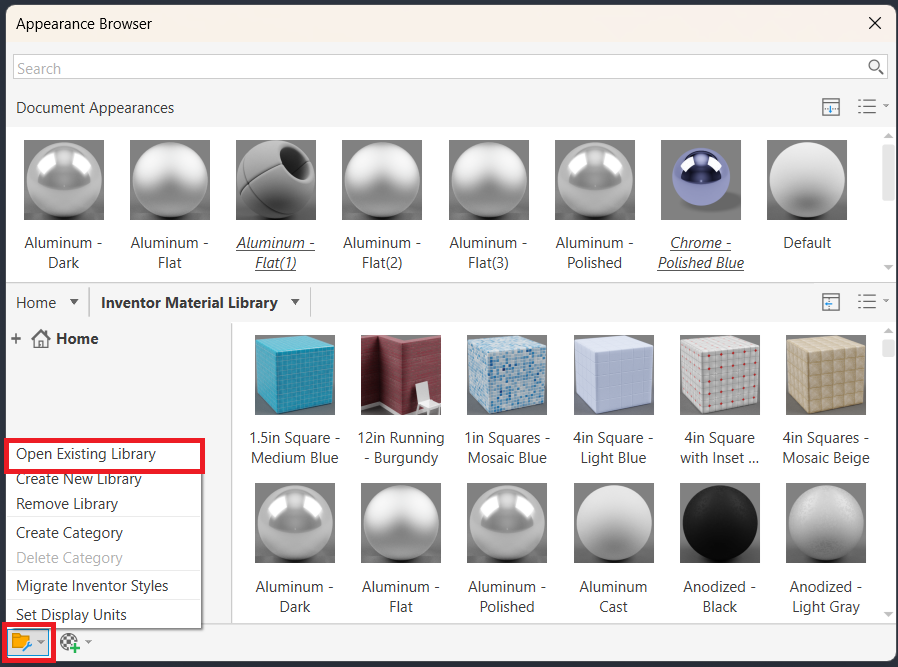The image size is (898, 667).
Task: Choose Open Existing Library menu item
Action: pos(104,454)
